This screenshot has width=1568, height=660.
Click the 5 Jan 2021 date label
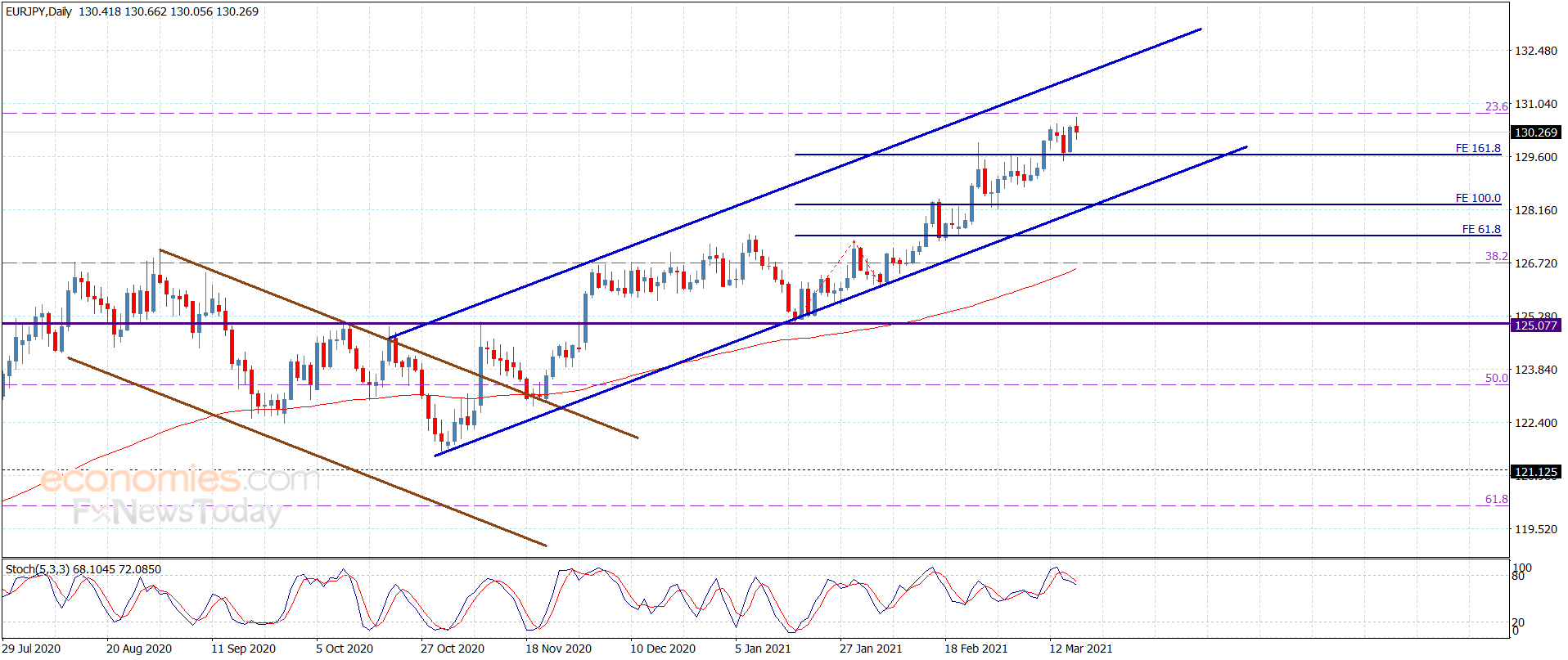tap(763, 649)
